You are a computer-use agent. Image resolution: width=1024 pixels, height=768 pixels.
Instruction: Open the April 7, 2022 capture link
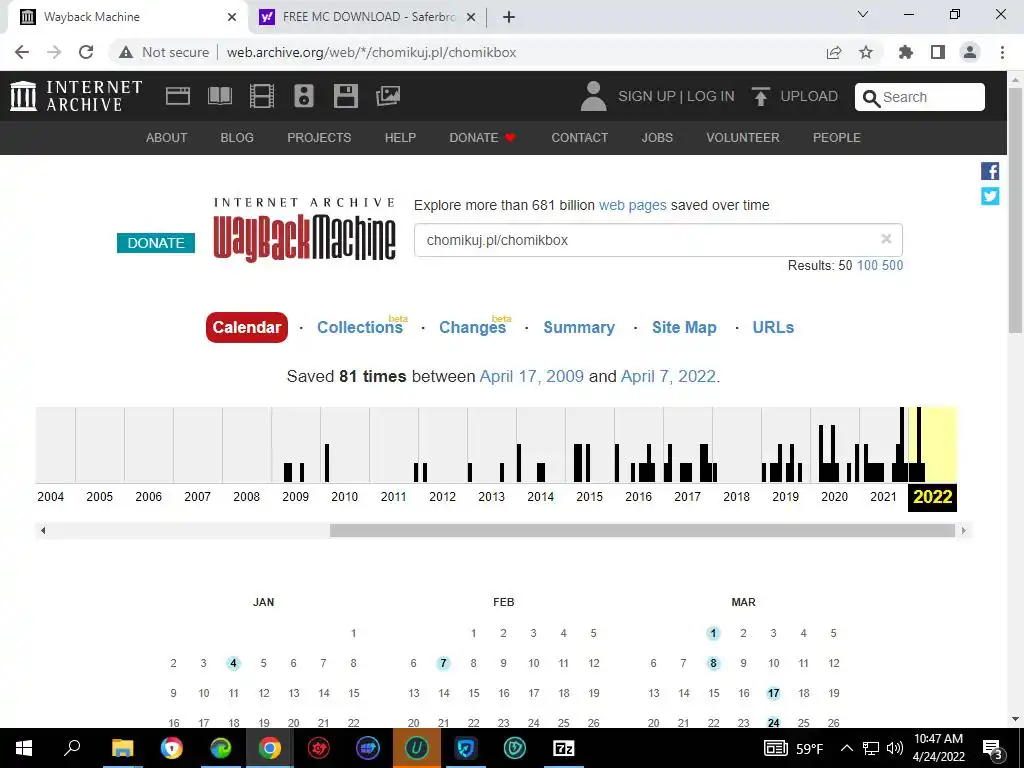(x=668, y=377)
